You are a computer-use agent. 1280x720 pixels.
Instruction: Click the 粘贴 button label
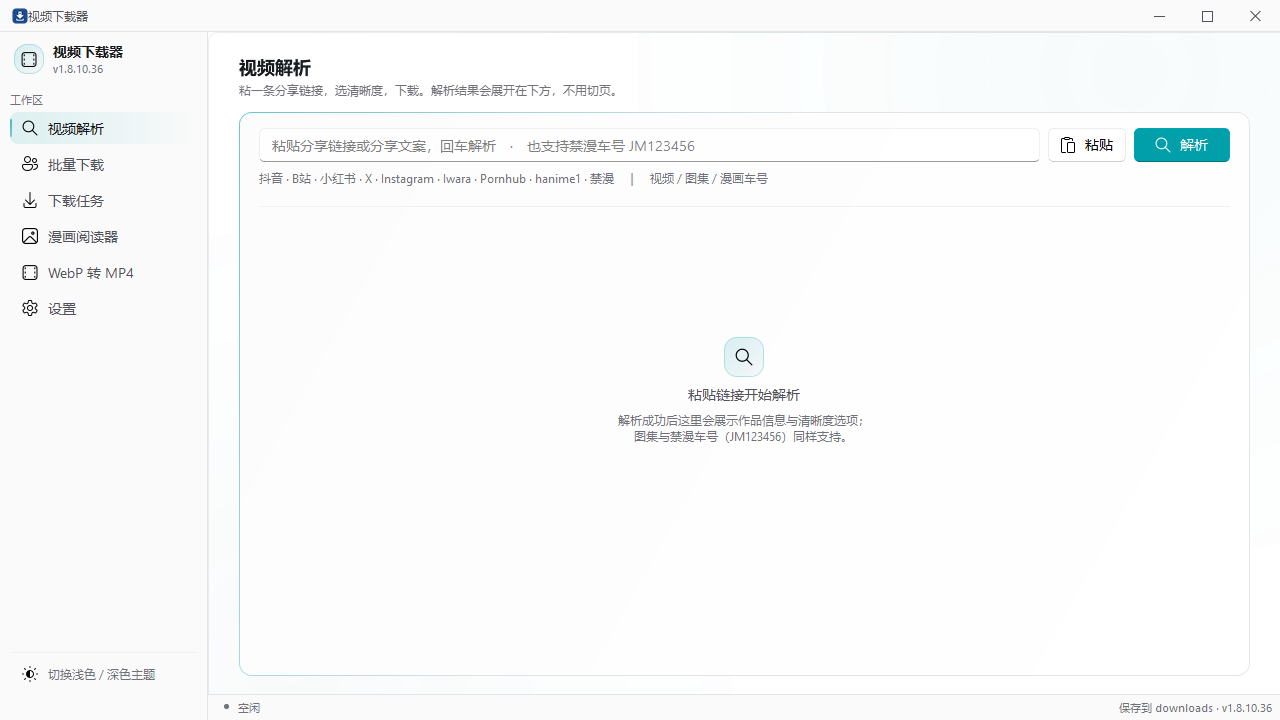click(x=1099, y=146)
